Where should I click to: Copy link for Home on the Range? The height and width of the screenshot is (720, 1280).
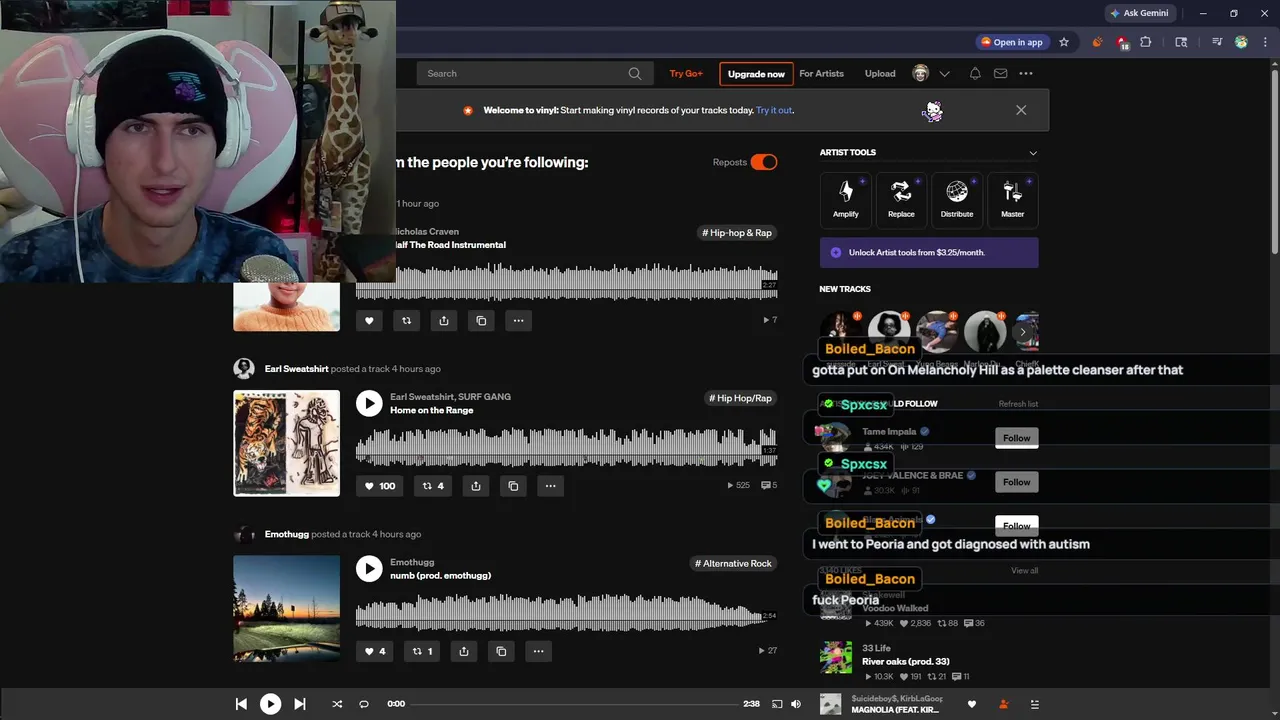513,486
